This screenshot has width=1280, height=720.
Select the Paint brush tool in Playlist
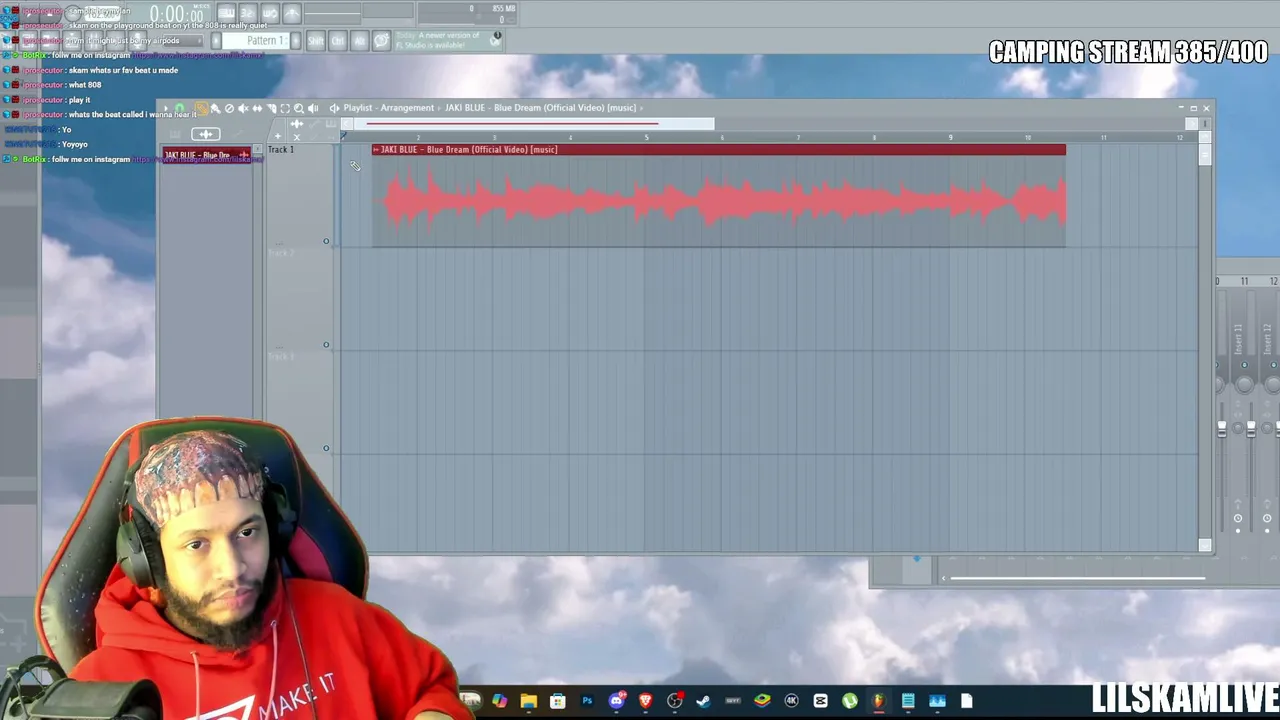pyautogui.click(x=215, y=108)
